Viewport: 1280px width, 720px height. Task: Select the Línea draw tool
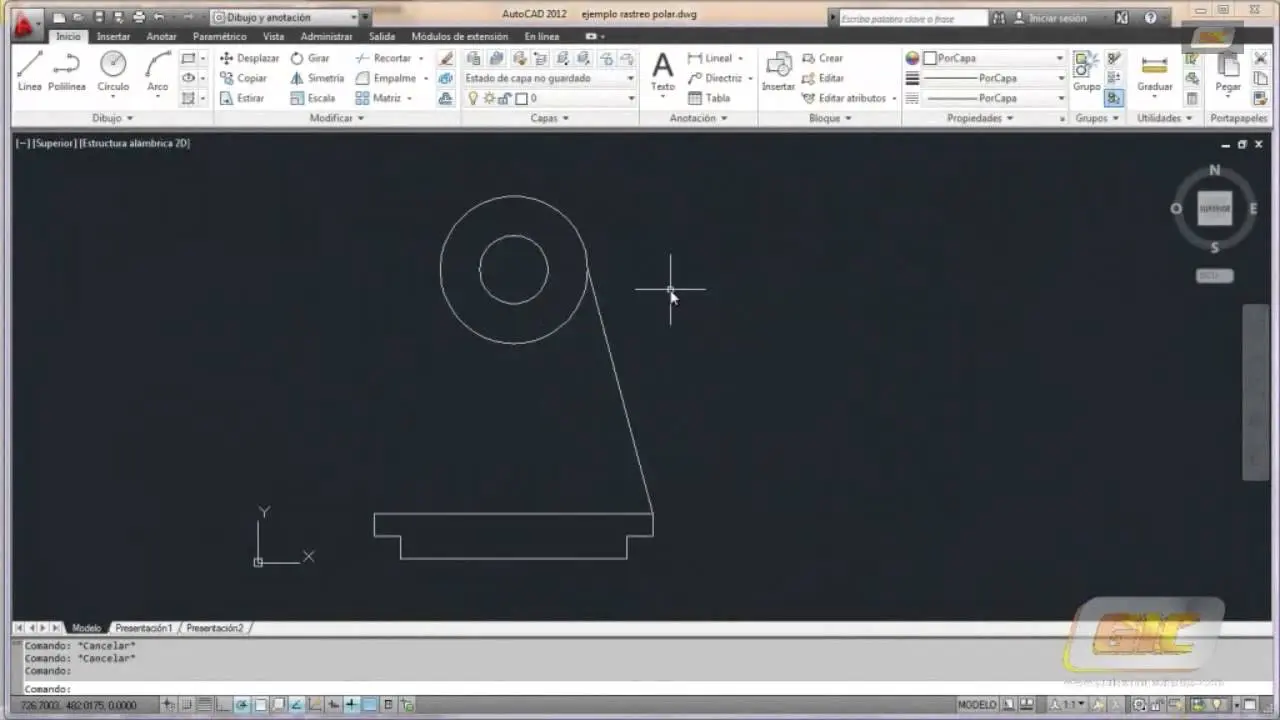pos(29,71)
